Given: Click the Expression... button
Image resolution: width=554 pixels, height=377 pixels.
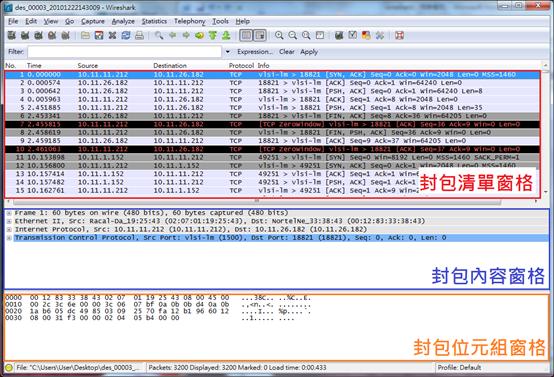Looking at the screenshot, I should [255, 52].
